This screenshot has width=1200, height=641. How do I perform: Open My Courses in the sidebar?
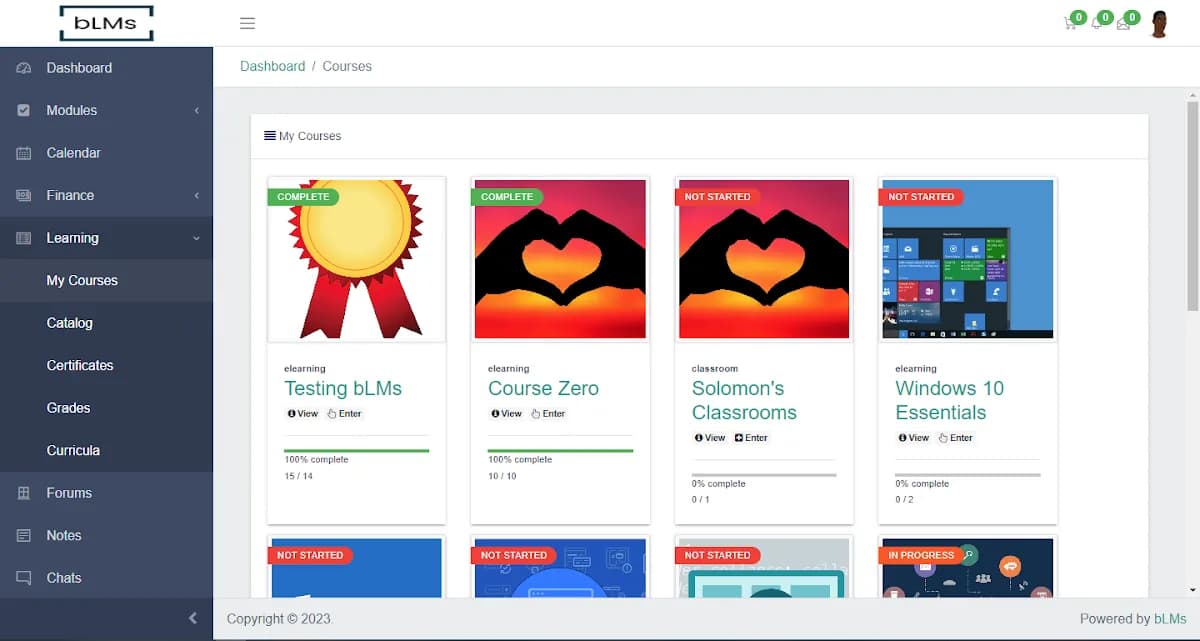[82, 281]
